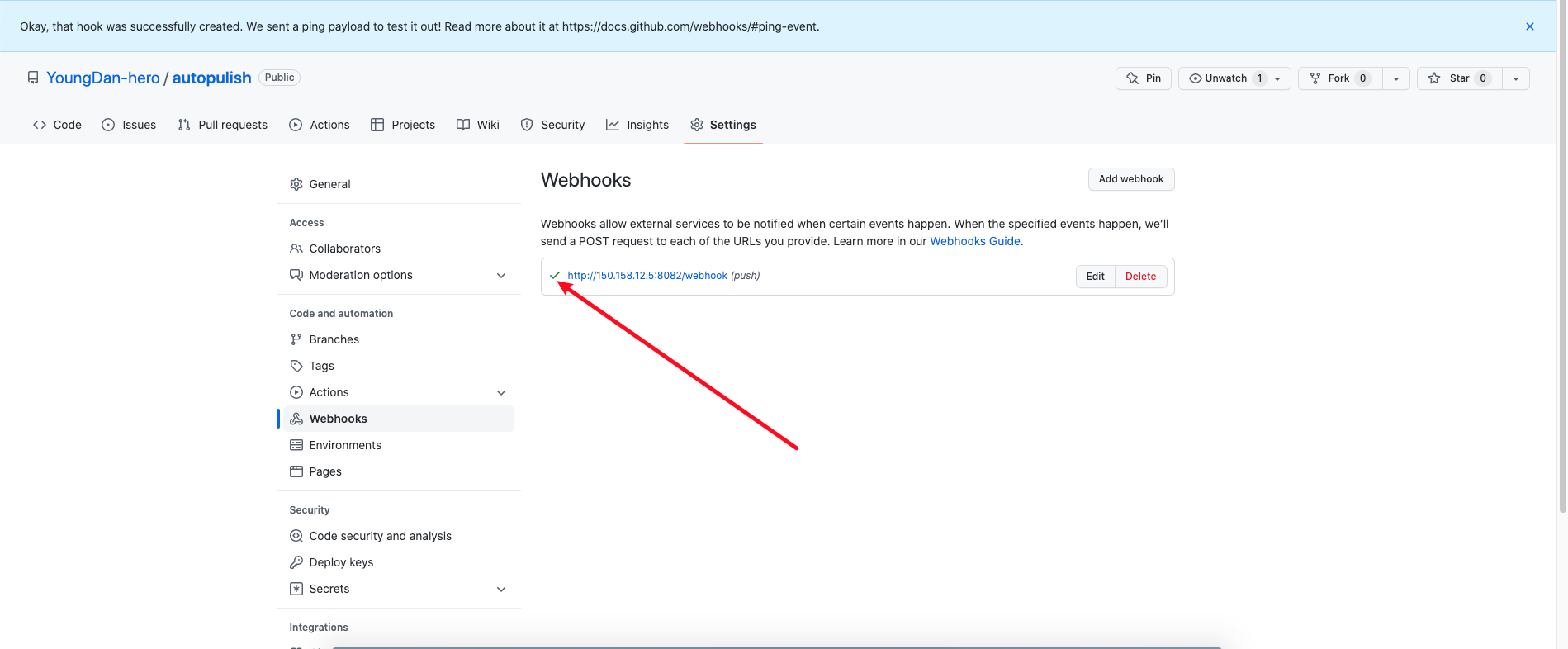This screenshot has width=1568, height=649.
Task: Expand the sidebar Actions chevron
Action: 501,392
